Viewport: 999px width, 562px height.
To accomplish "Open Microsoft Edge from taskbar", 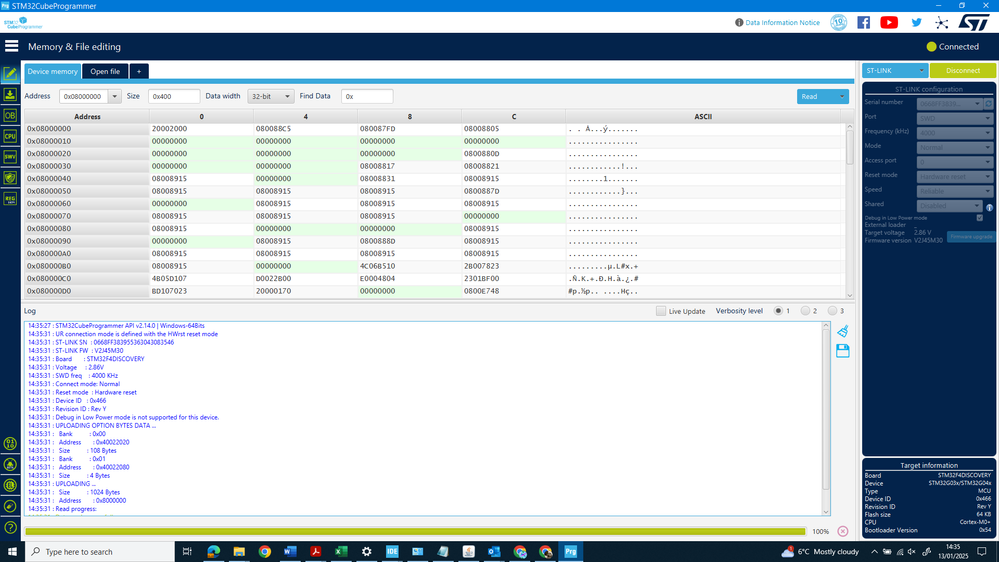I will pyautogui.click(x=213, y=552).
